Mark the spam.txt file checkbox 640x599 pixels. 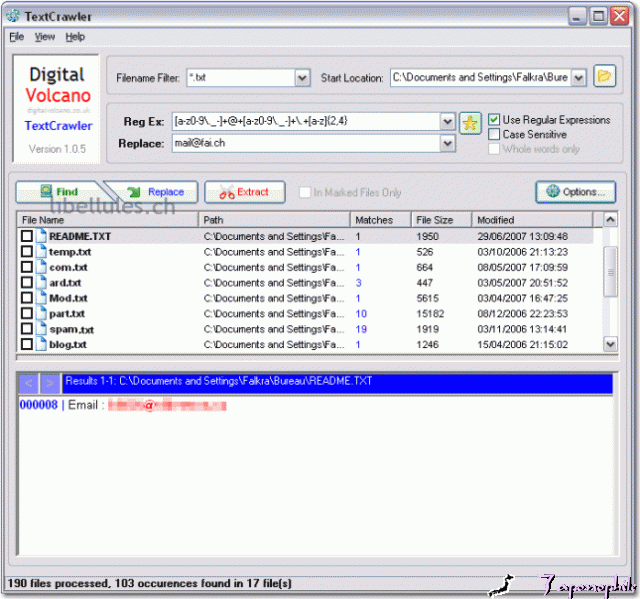(27, 329)
